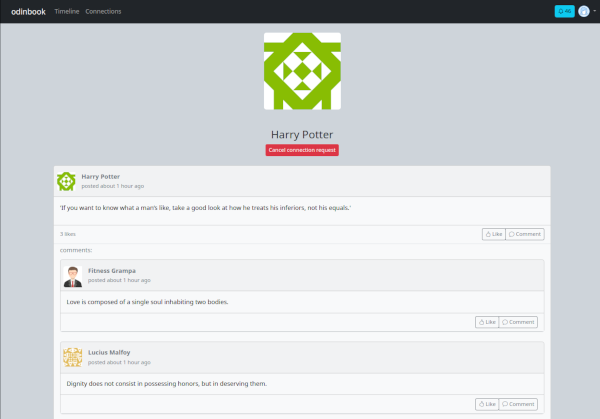
Task: Open the notifications bell showing 46
Action: click(564, 11)
